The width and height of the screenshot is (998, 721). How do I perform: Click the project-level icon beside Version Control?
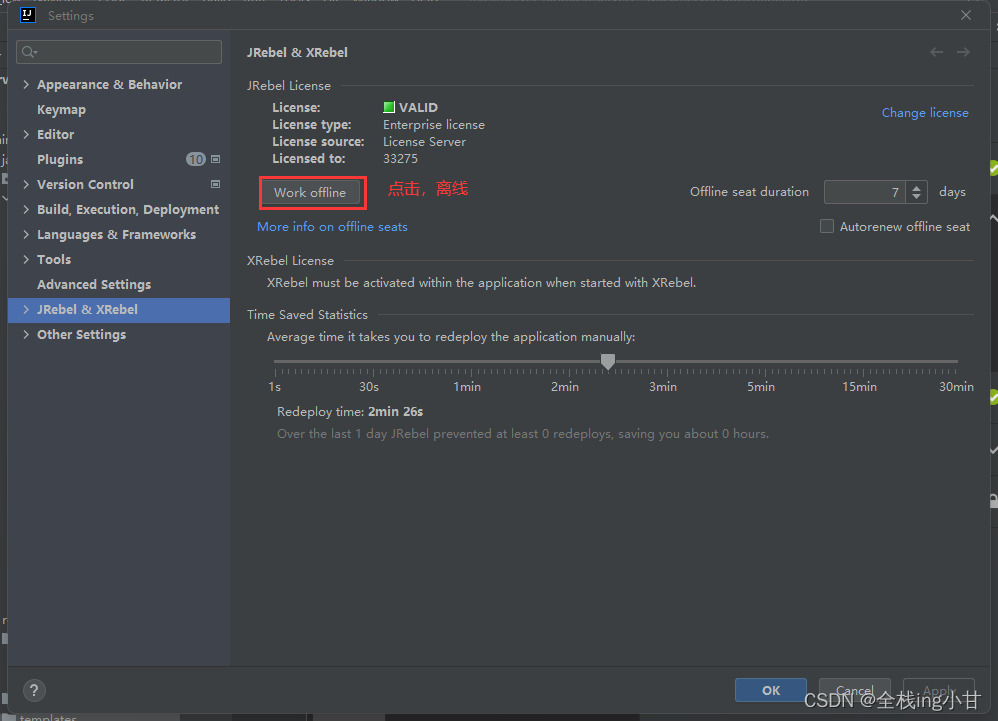point(216,184)
